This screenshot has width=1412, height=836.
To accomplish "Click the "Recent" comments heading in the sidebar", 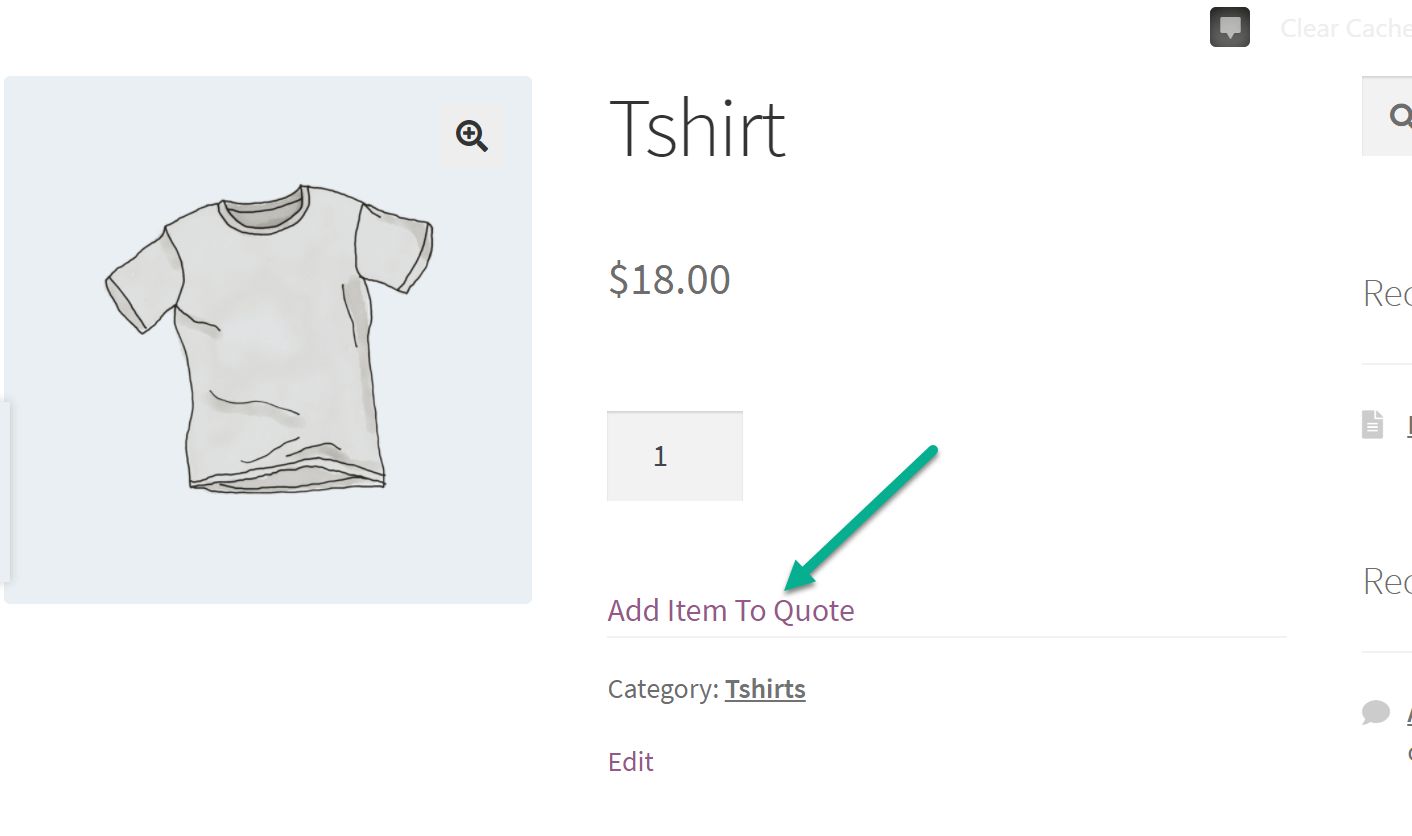I will click(x=1389, y=581).
